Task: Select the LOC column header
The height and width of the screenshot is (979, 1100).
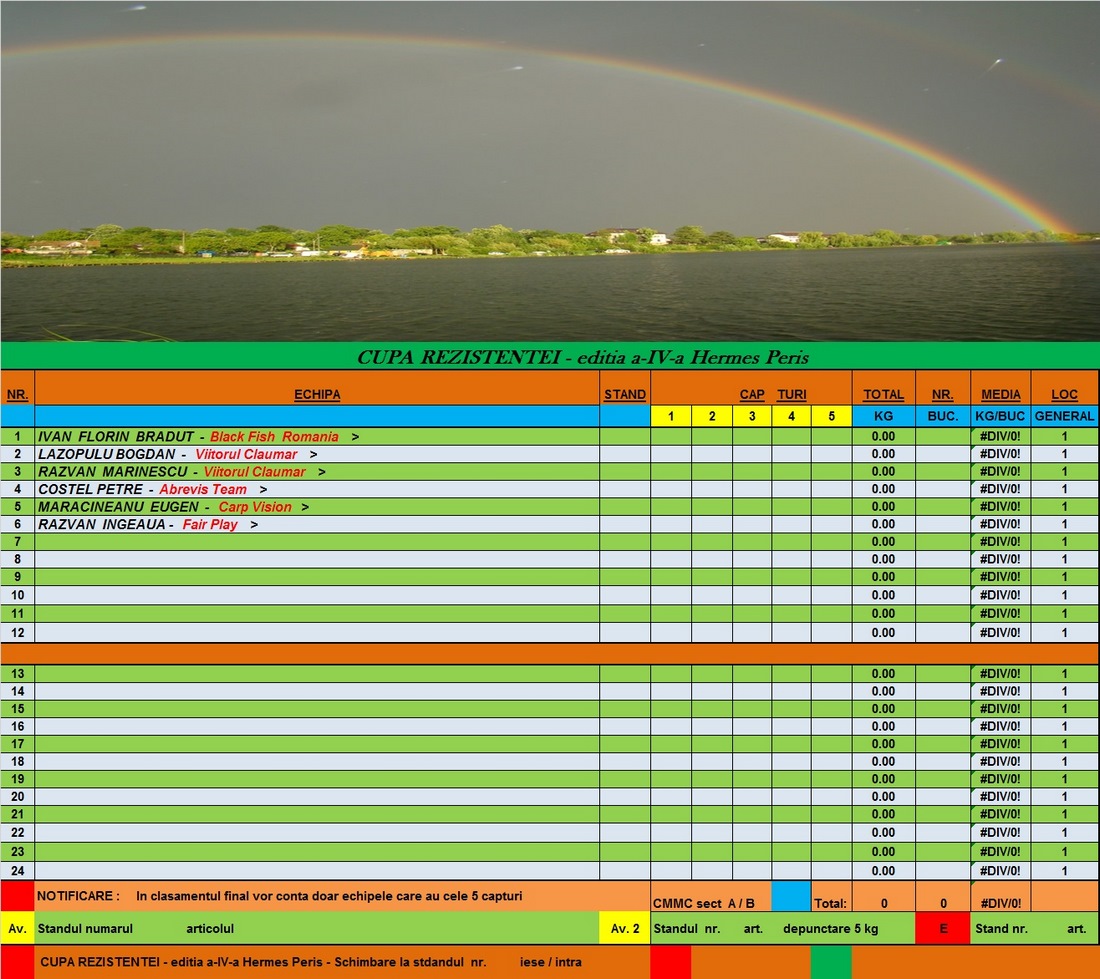Action: [x=1064, y=395]
